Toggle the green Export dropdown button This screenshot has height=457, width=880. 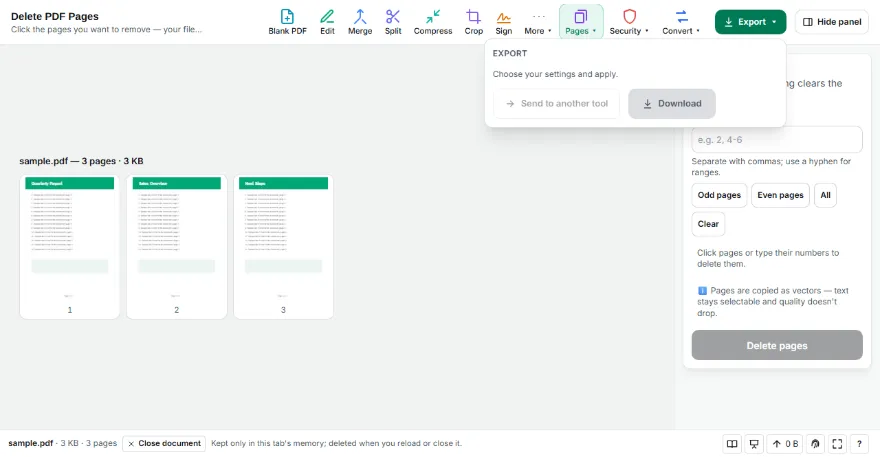(x=750, y=22)
